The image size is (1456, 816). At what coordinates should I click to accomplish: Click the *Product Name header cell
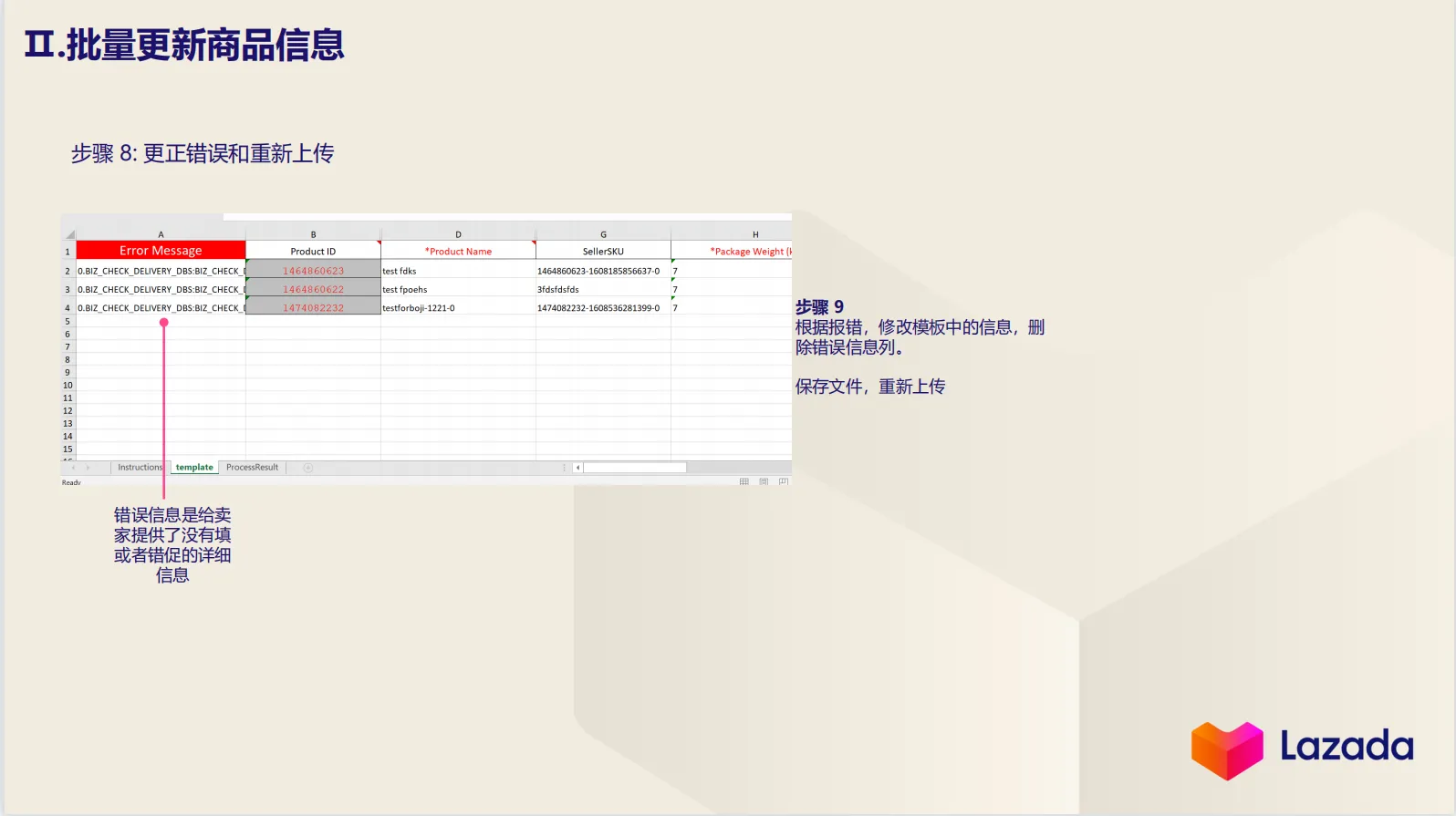click(458, 251)
